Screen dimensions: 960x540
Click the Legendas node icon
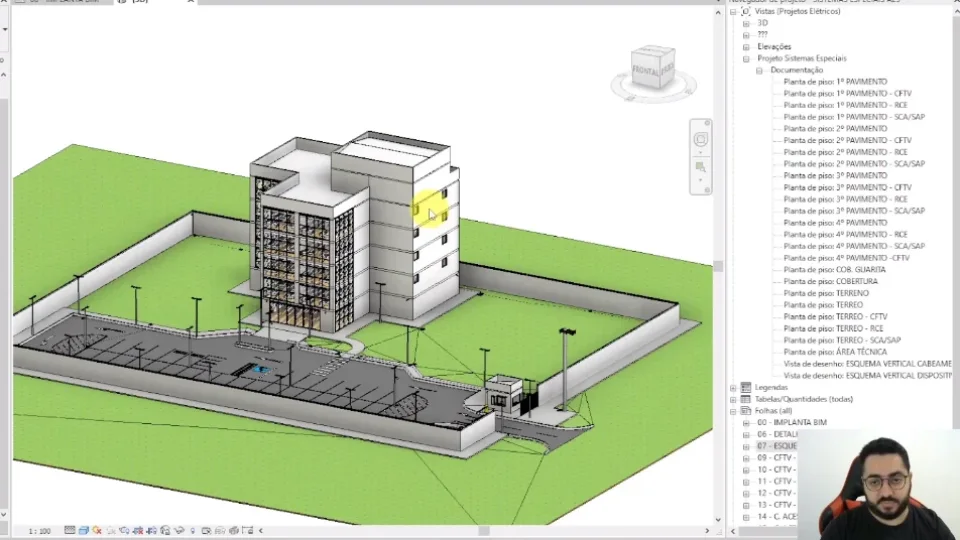pos(746,387)
